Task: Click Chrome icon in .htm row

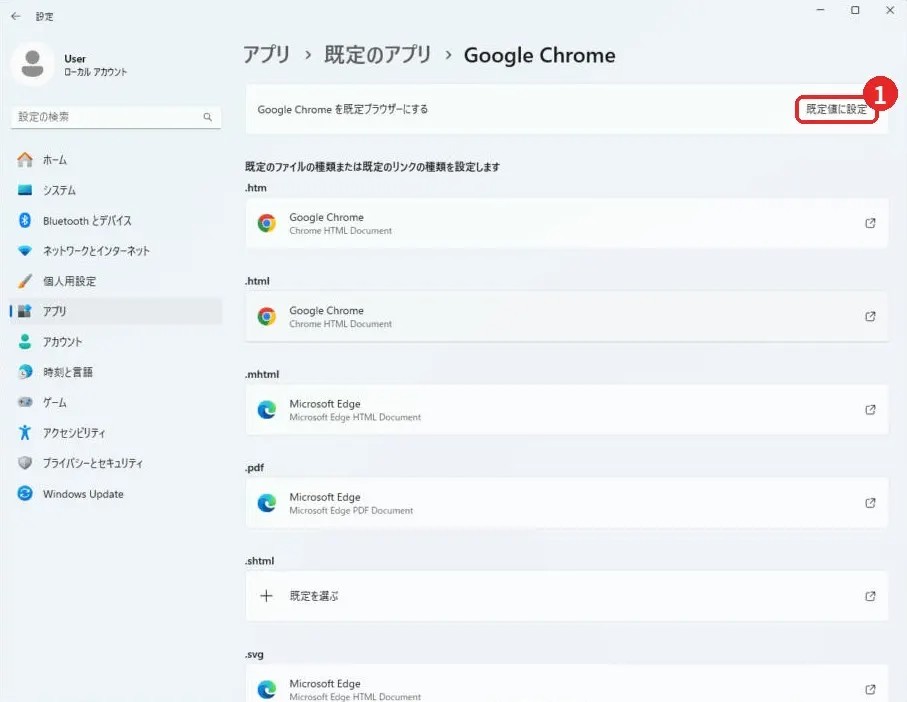Action: click(267, 223)
